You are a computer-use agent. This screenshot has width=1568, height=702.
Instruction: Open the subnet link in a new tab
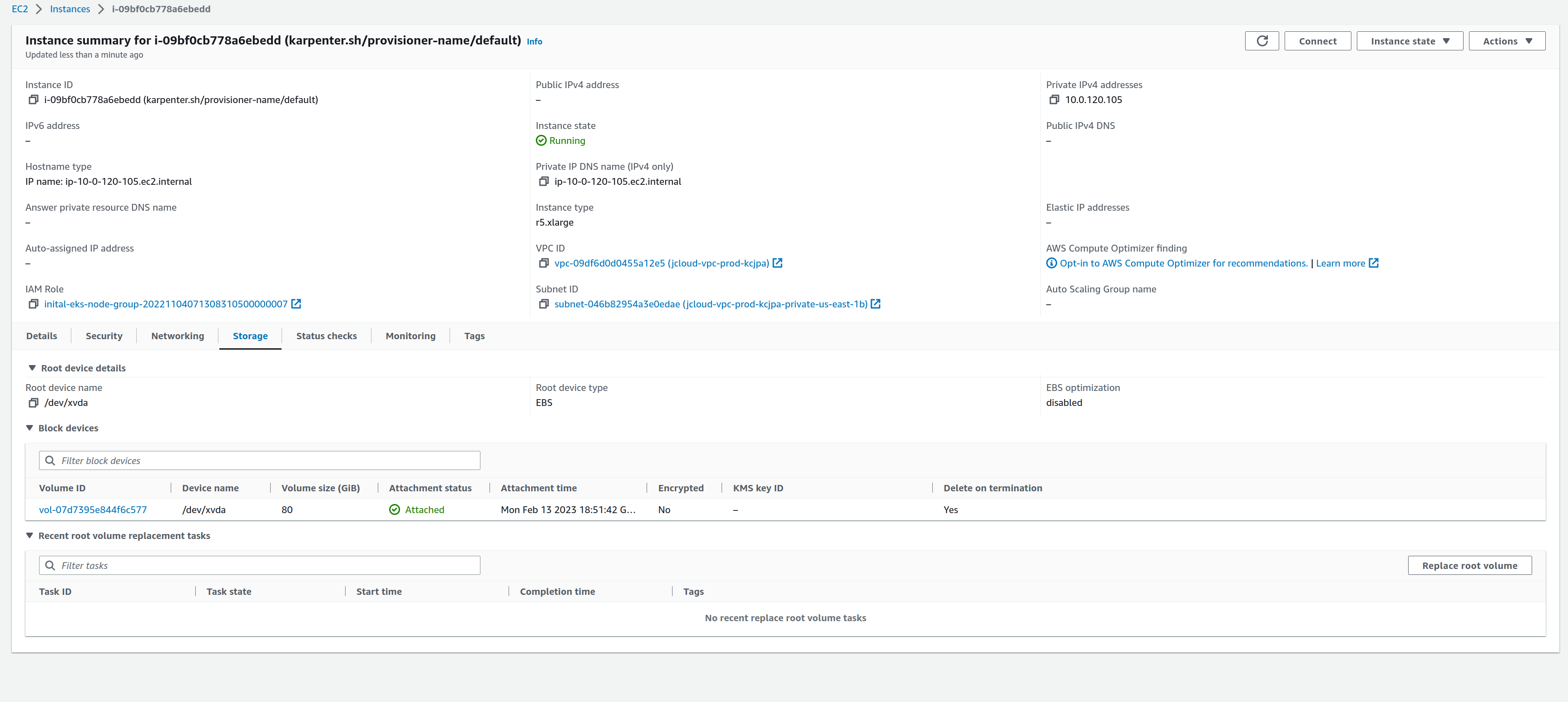tap(876, 304)
